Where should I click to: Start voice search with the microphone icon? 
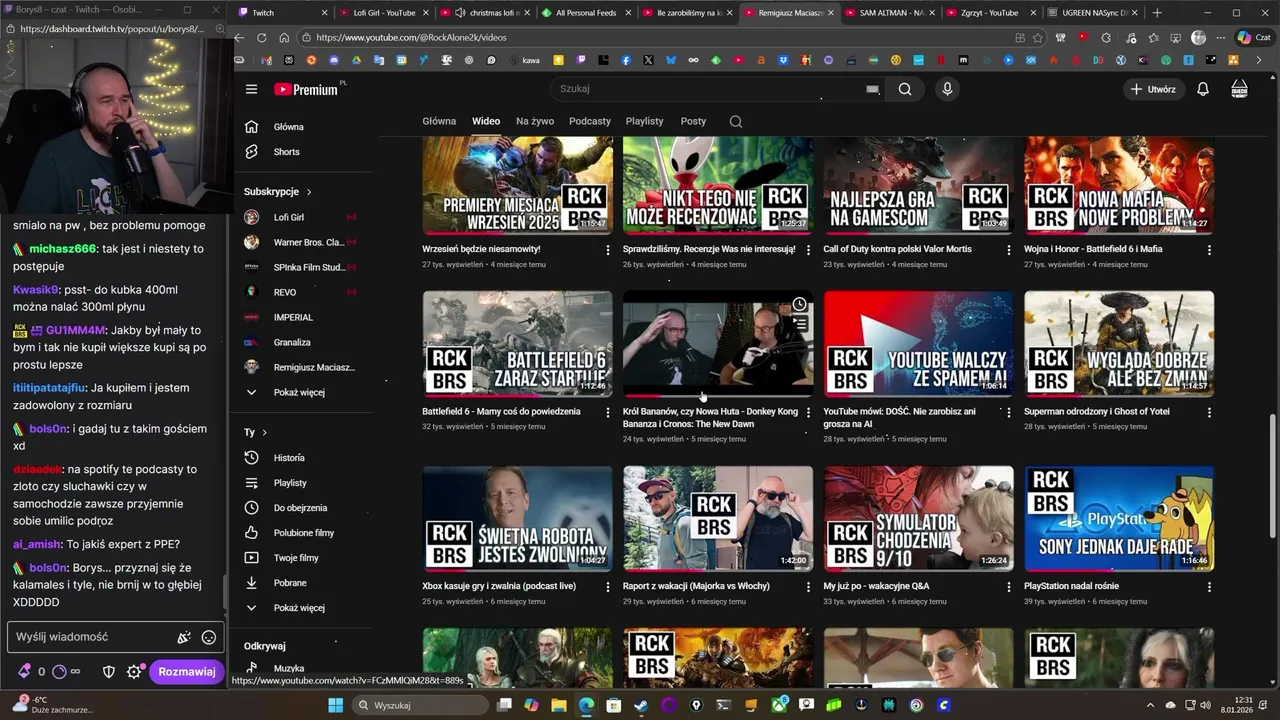[947, 89]
